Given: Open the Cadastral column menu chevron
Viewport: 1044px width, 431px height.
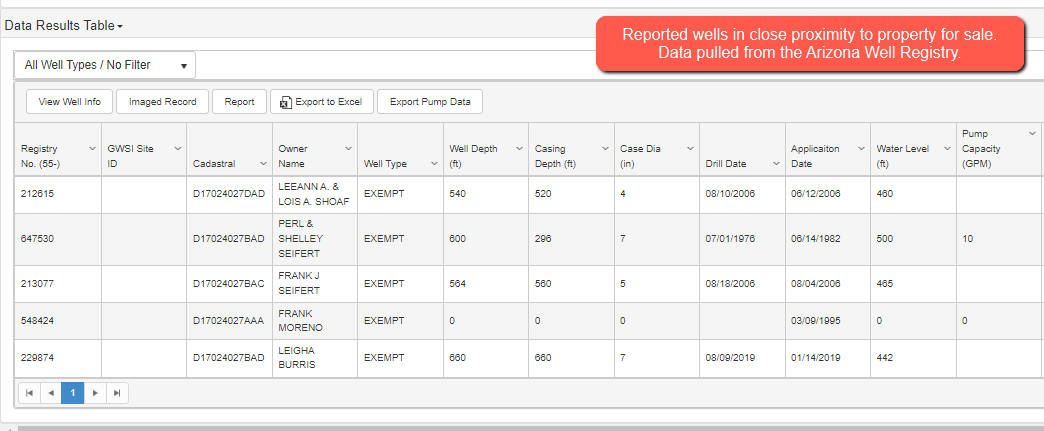Looking at the screenshot, I should 263,163.
